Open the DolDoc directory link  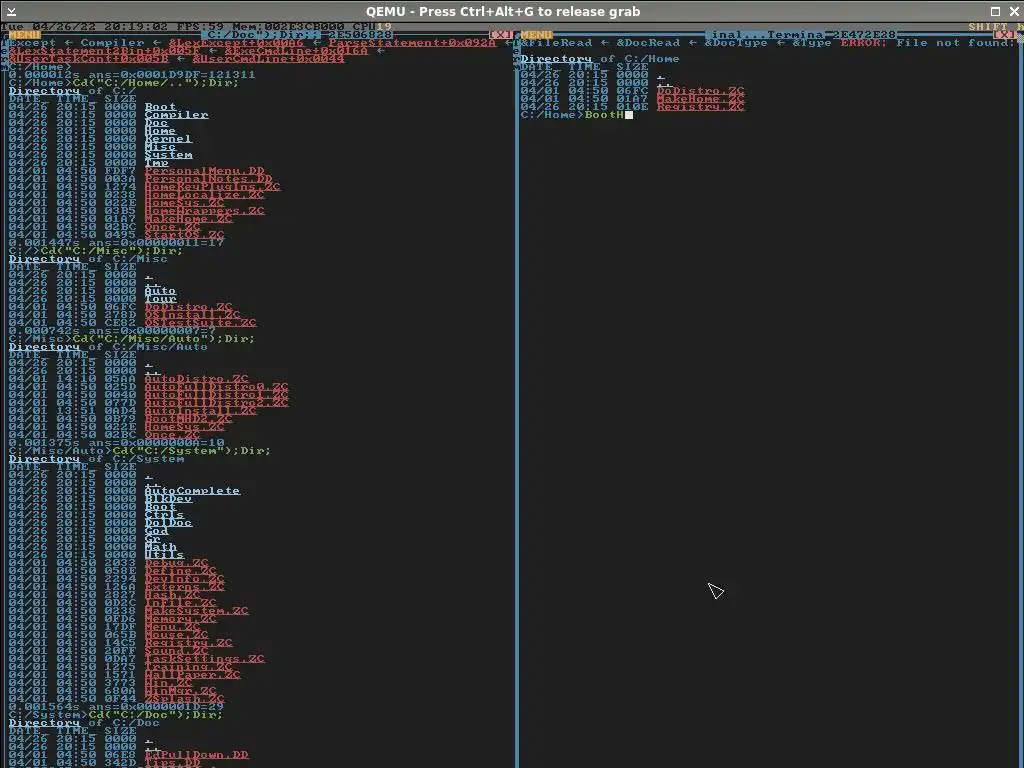(x=168, y=523)
